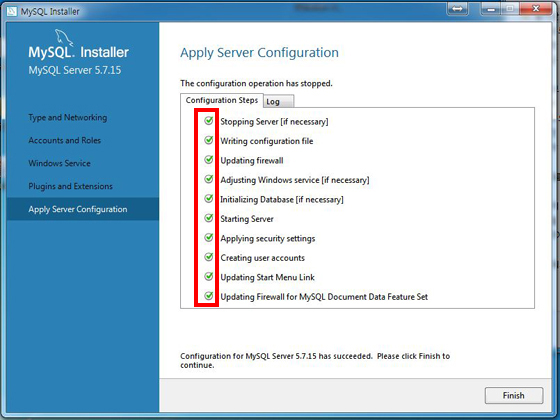Click green check beside Initializing Database
Screen dimensions: 560x420
click(x=209, y=199)
